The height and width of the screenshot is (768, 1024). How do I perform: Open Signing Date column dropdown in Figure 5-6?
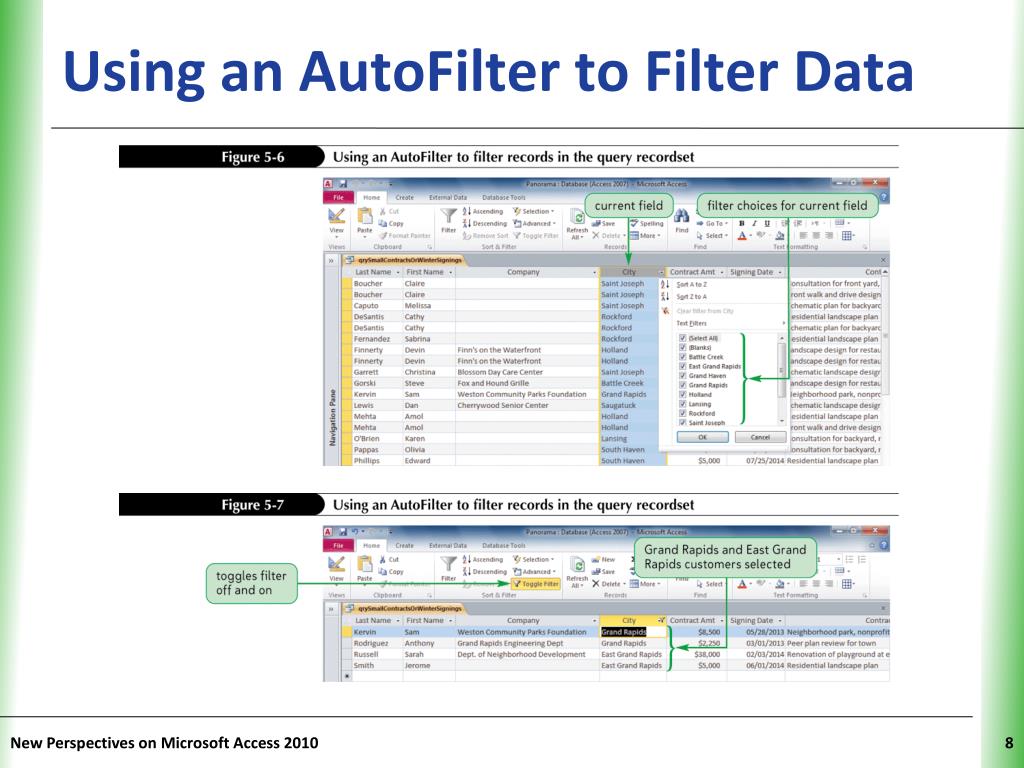[780, 272]
